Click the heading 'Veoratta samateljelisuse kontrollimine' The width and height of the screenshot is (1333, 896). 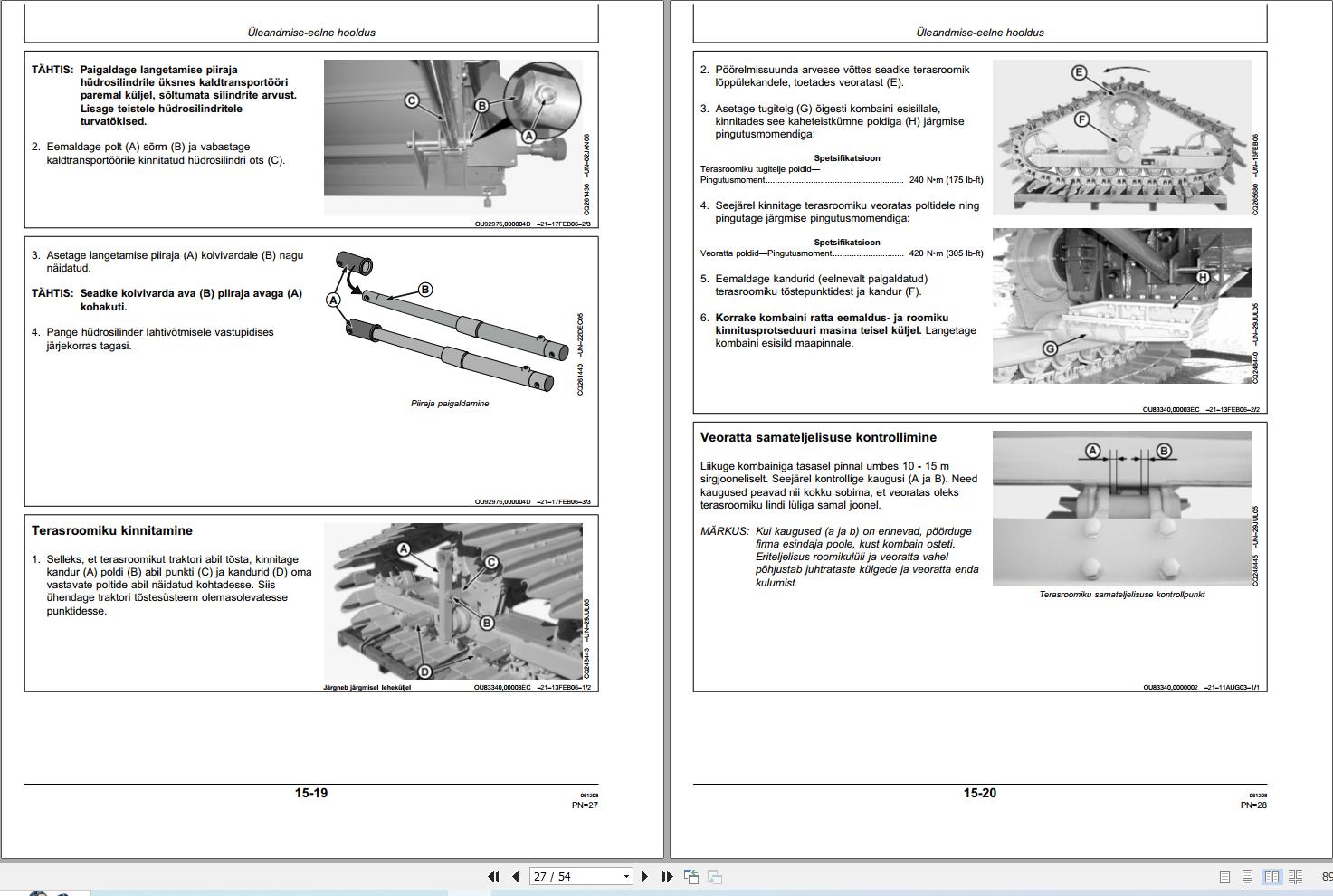(x=818, y=437)
